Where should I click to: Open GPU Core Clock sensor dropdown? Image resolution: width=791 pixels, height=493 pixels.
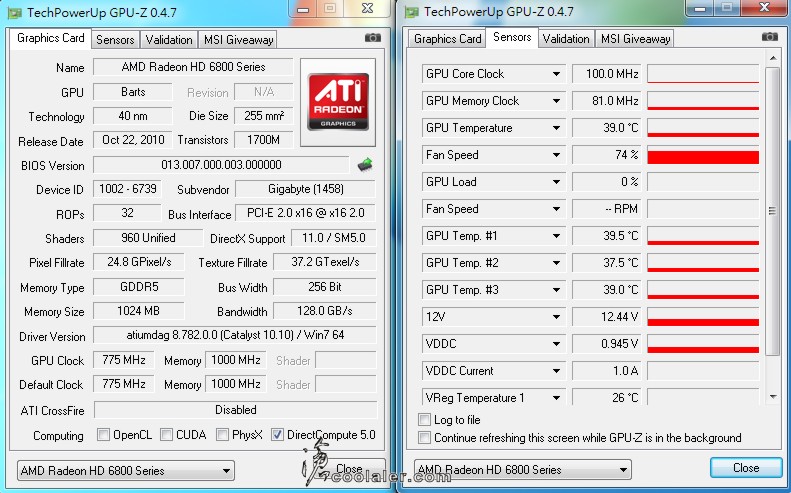[x=556, y=74]
